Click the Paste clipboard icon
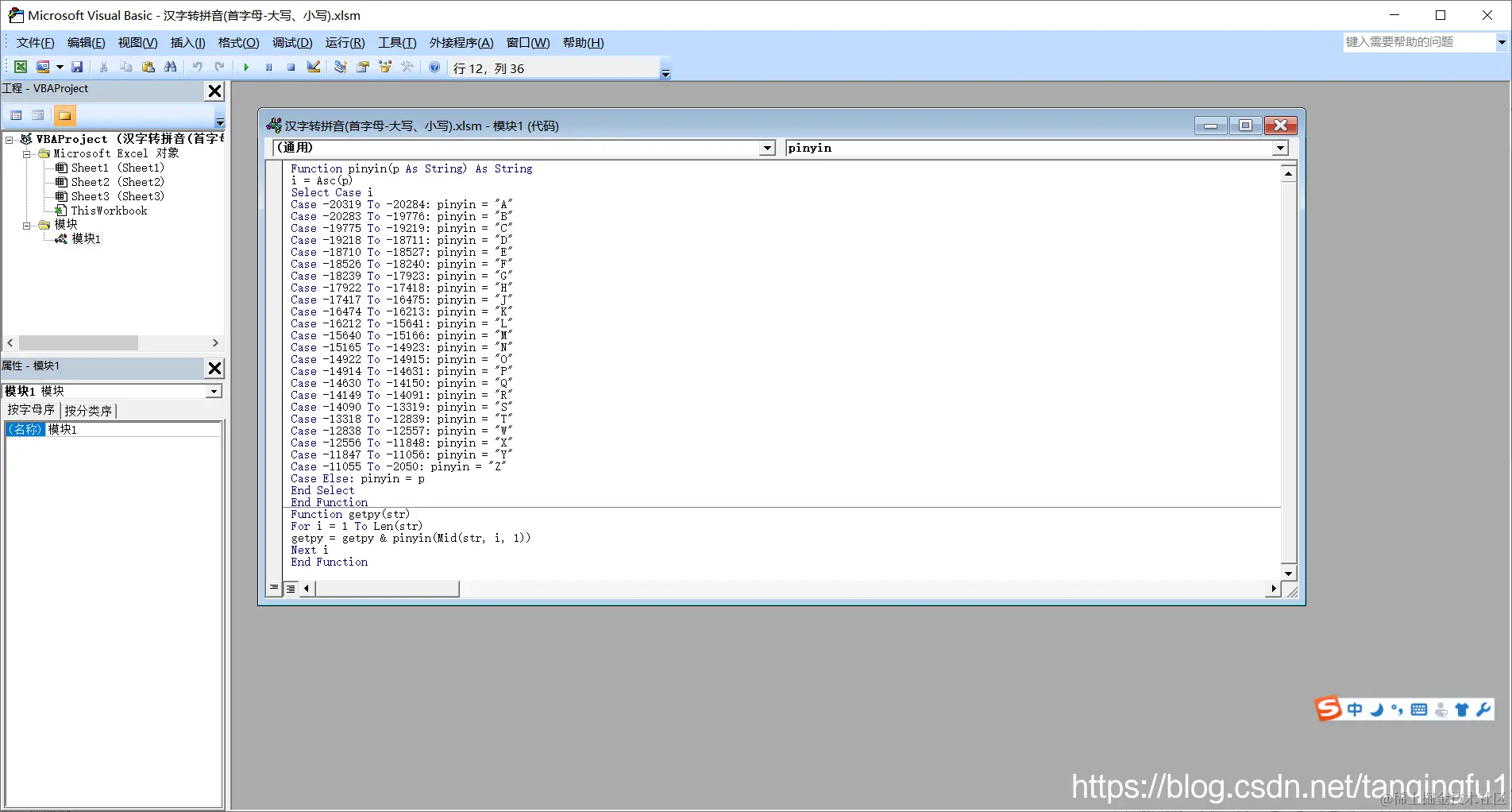The height and width of the screenshot is (812, 1512). coord(148,68)
